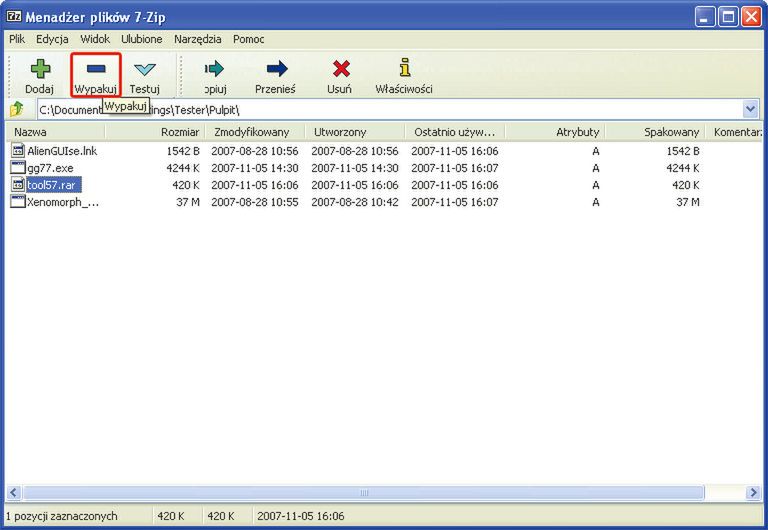Screen dimensions: 768x530
Task: Select the Xenomorph_... file name
Action: [63, 202]
